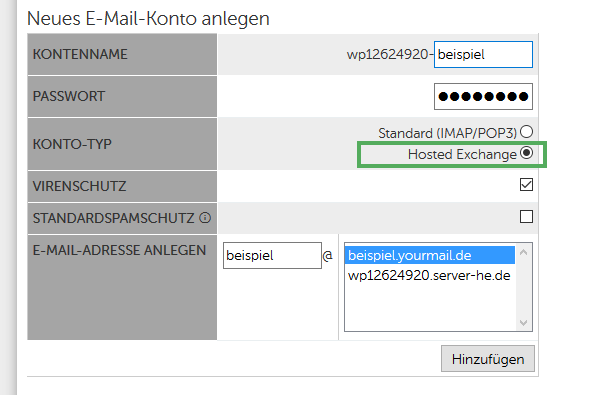Viewport: 590px width, 395px height.
Task: Select the Hosted Exchange radio button
Action: point(526,153)
